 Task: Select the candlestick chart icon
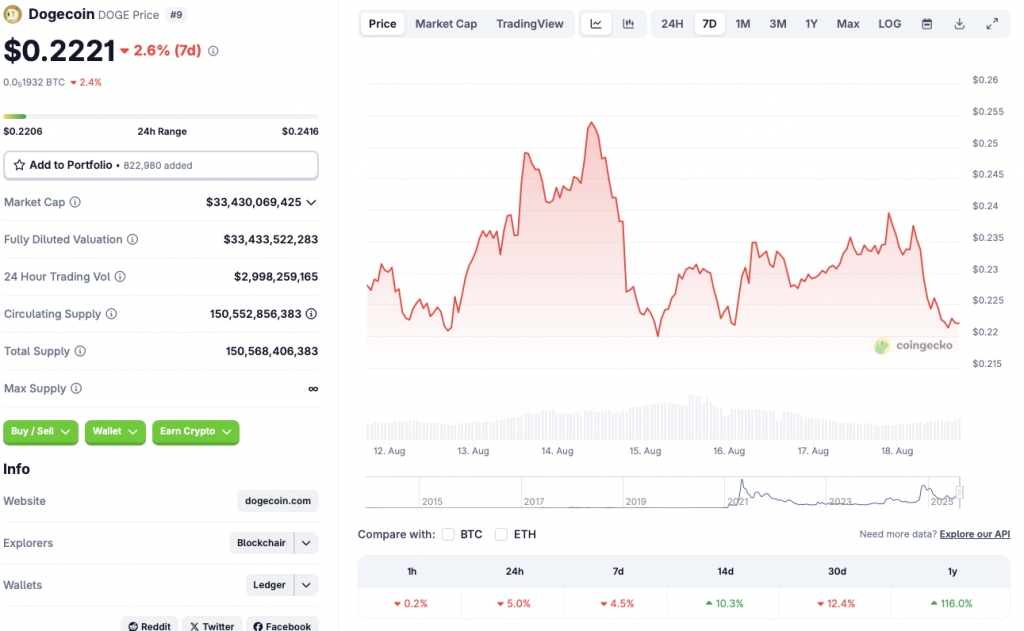(627, 23)
